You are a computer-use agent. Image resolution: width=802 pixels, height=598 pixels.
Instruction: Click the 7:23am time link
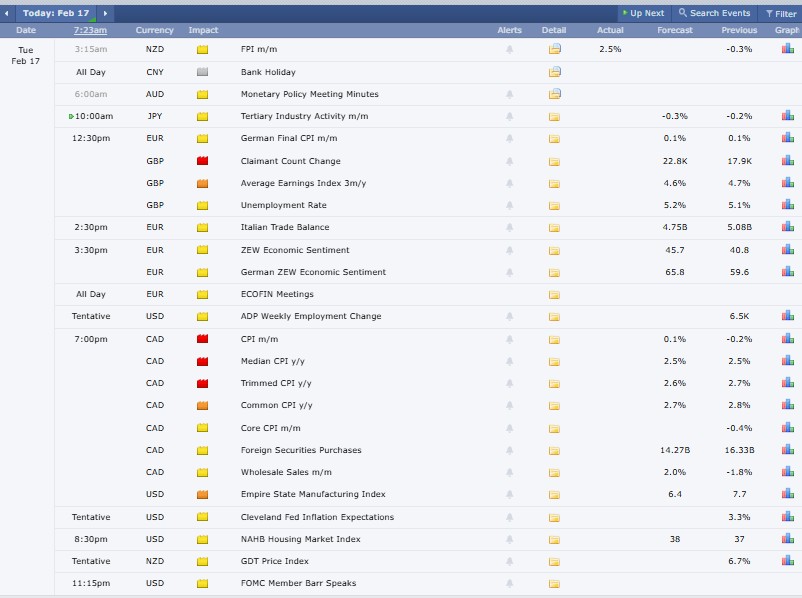(x=90, y=30)
